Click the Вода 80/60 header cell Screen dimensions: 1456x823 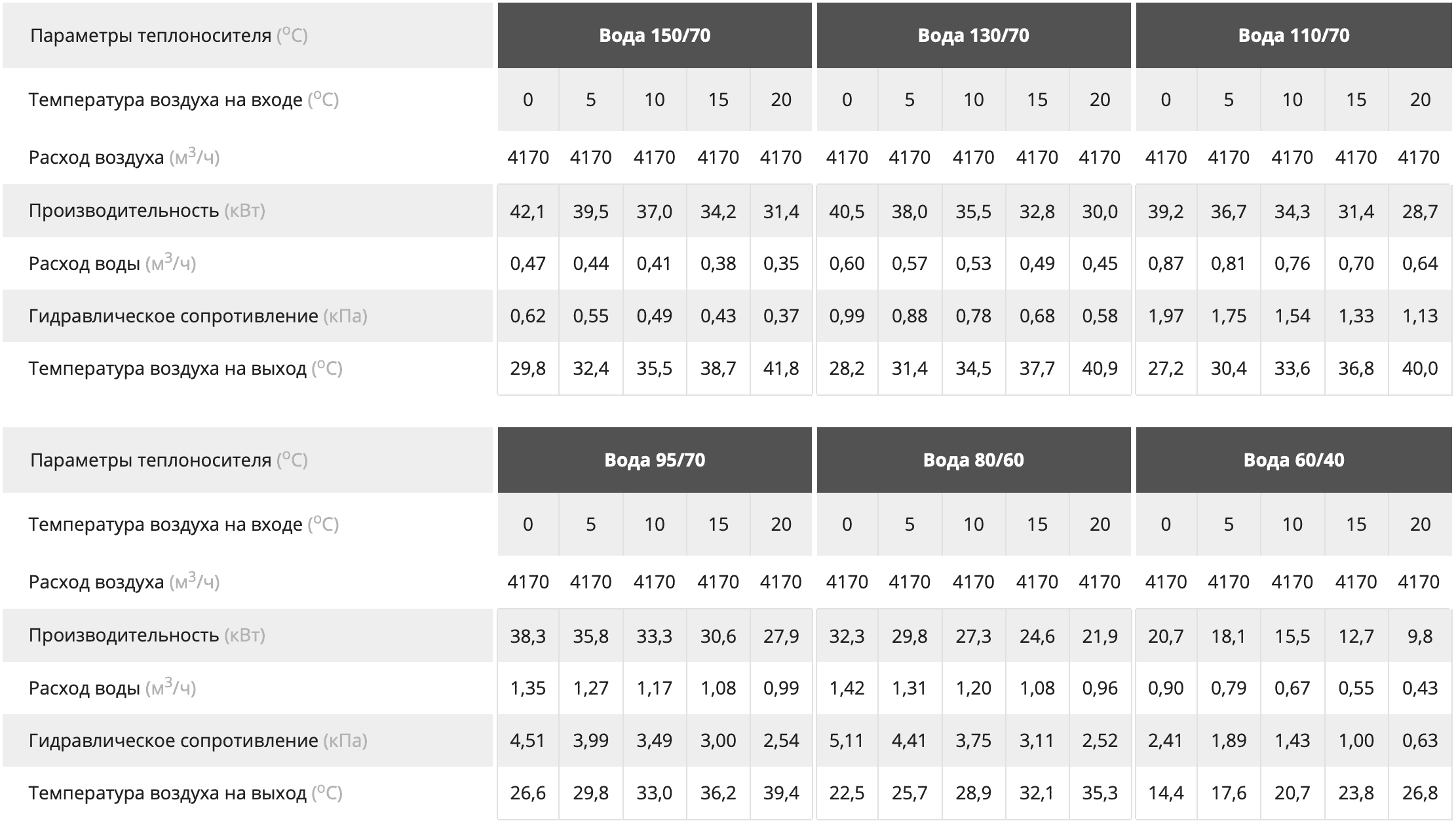point(974,460)
